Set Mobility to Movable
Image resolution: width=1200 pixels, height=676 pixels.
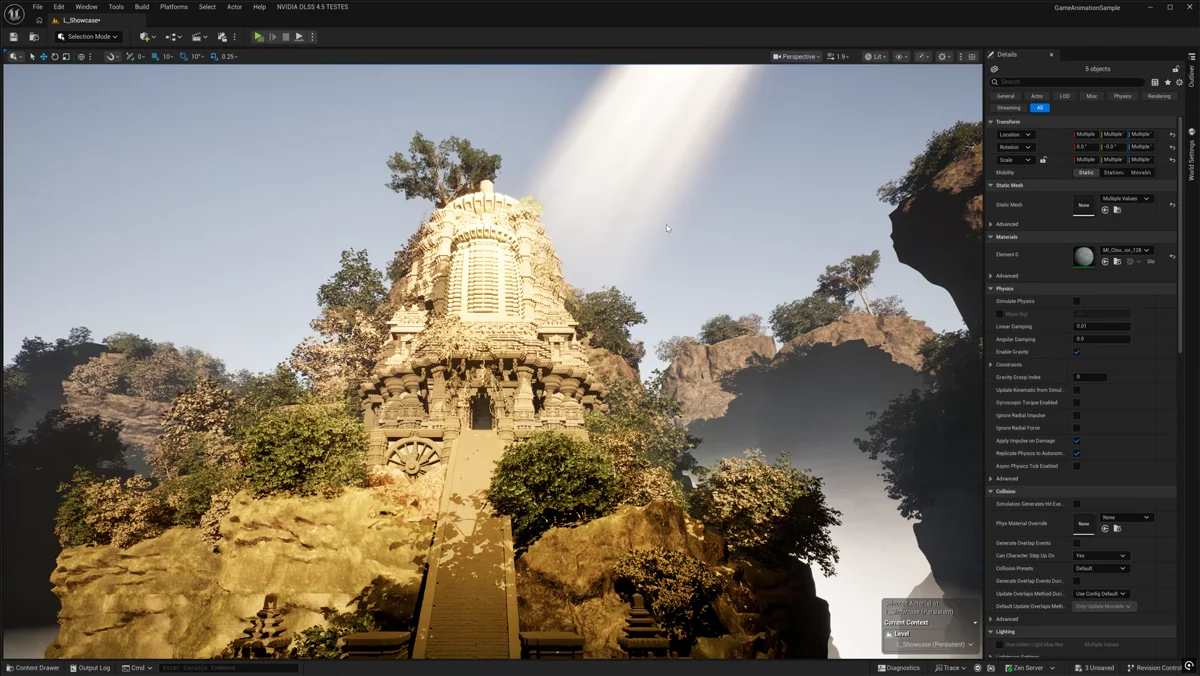(x=1141, y=172)
